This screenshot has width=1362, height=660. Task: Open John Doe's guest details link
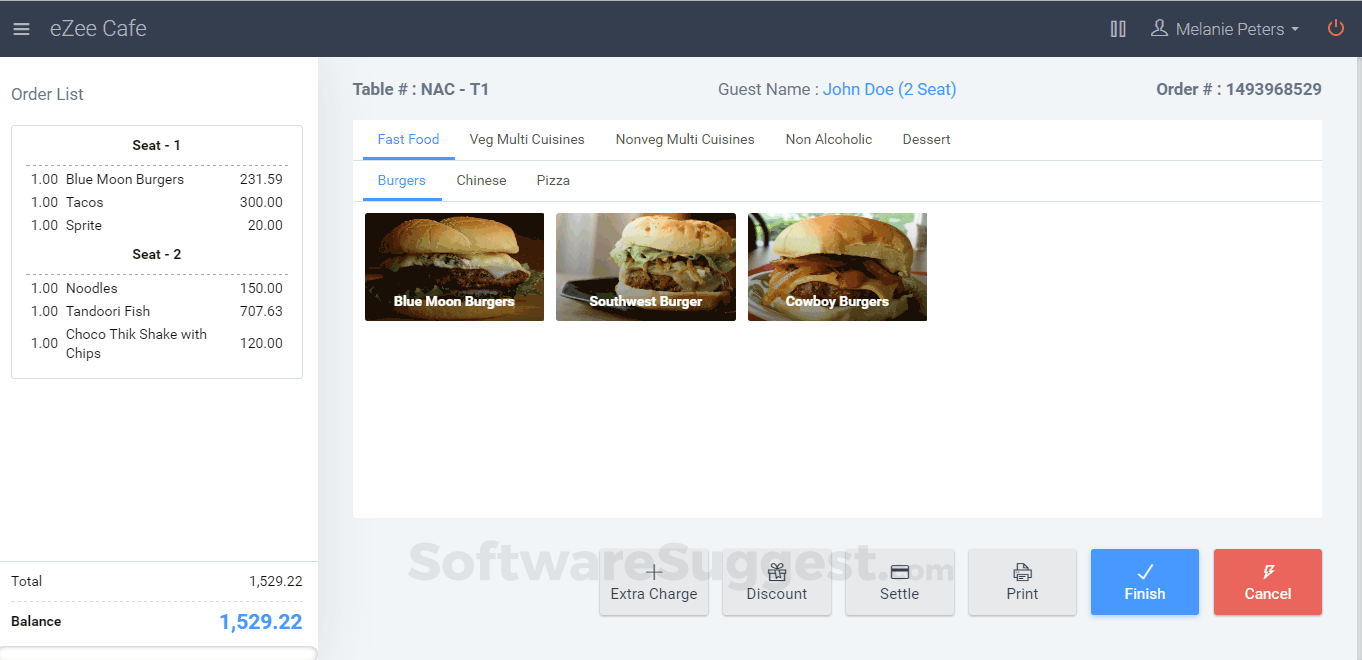[x=889, y=89]
